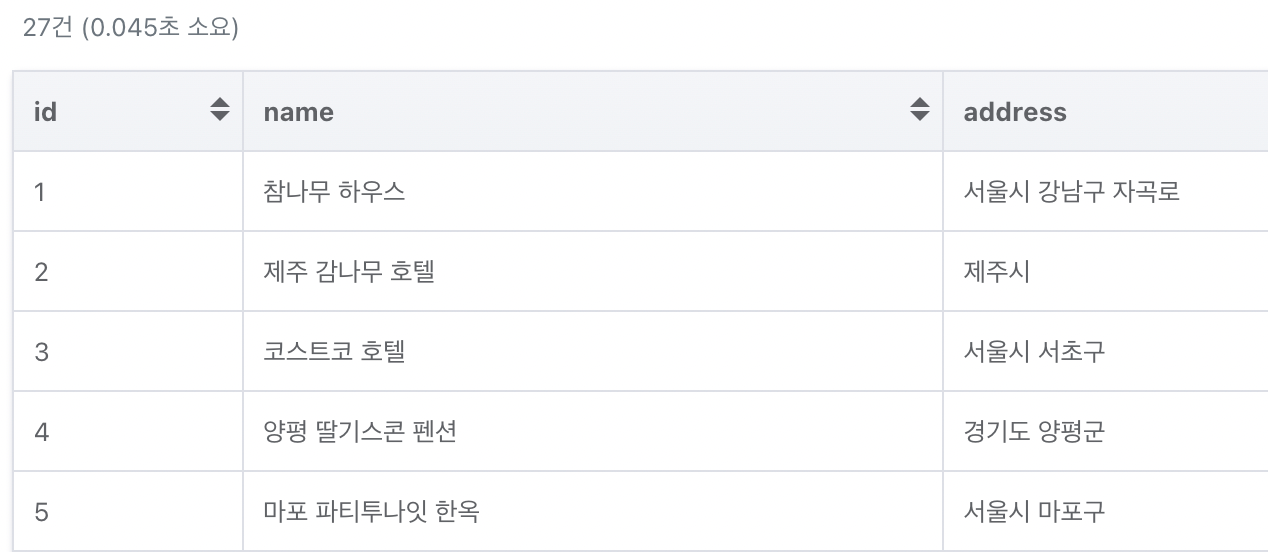1268x552 pixels.
Task: Select the 마포 파티투나잇 한옥 name cell
Action: click(x=593, y=511)
